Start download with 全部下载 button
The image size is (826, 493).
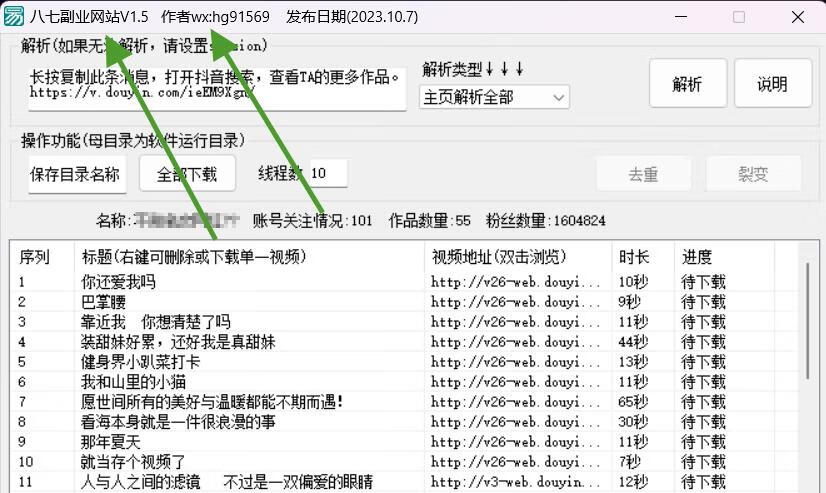[x=187, y=173]
